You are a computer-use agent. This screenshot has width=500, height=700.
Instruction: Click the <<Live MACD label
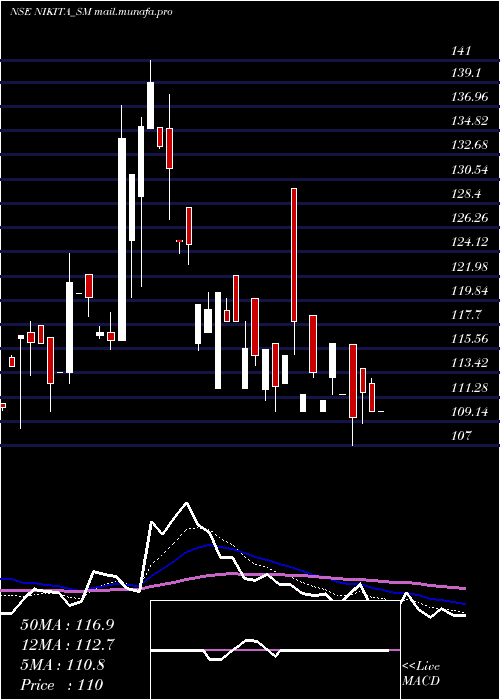(421, 673)
